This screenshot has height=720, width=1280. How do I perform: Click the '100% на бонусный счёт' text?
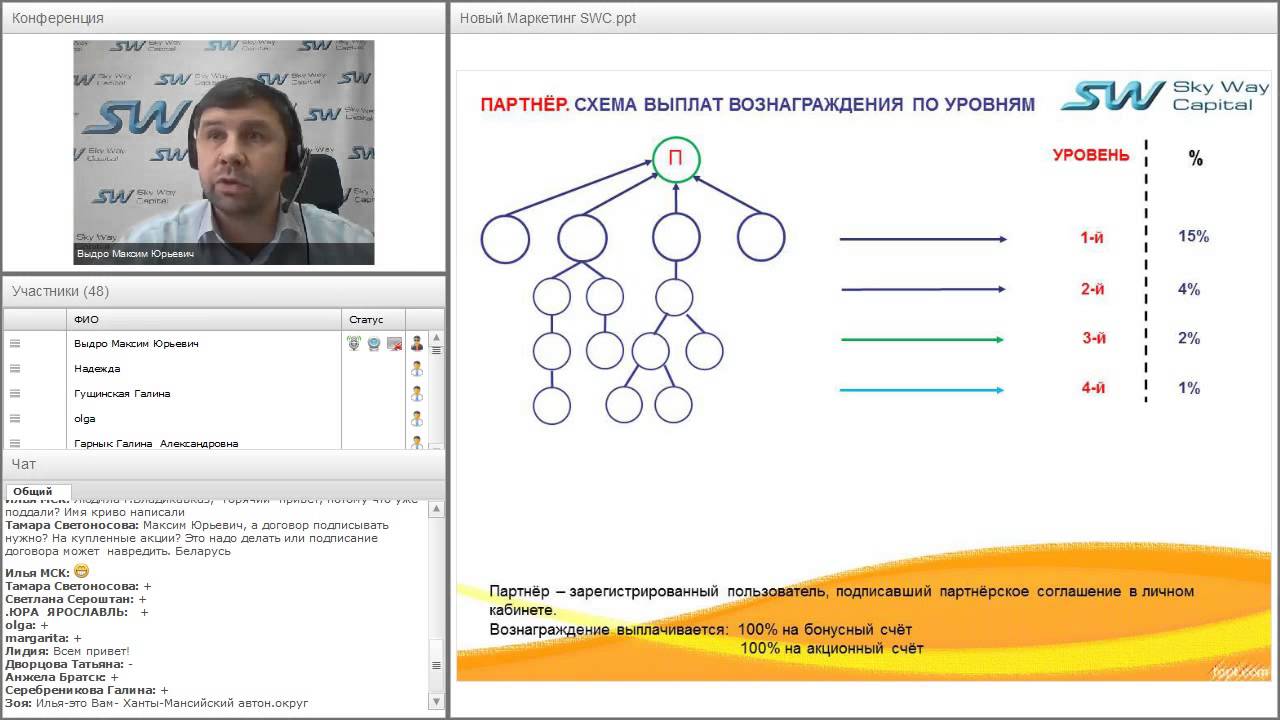(x=826, y=629)
